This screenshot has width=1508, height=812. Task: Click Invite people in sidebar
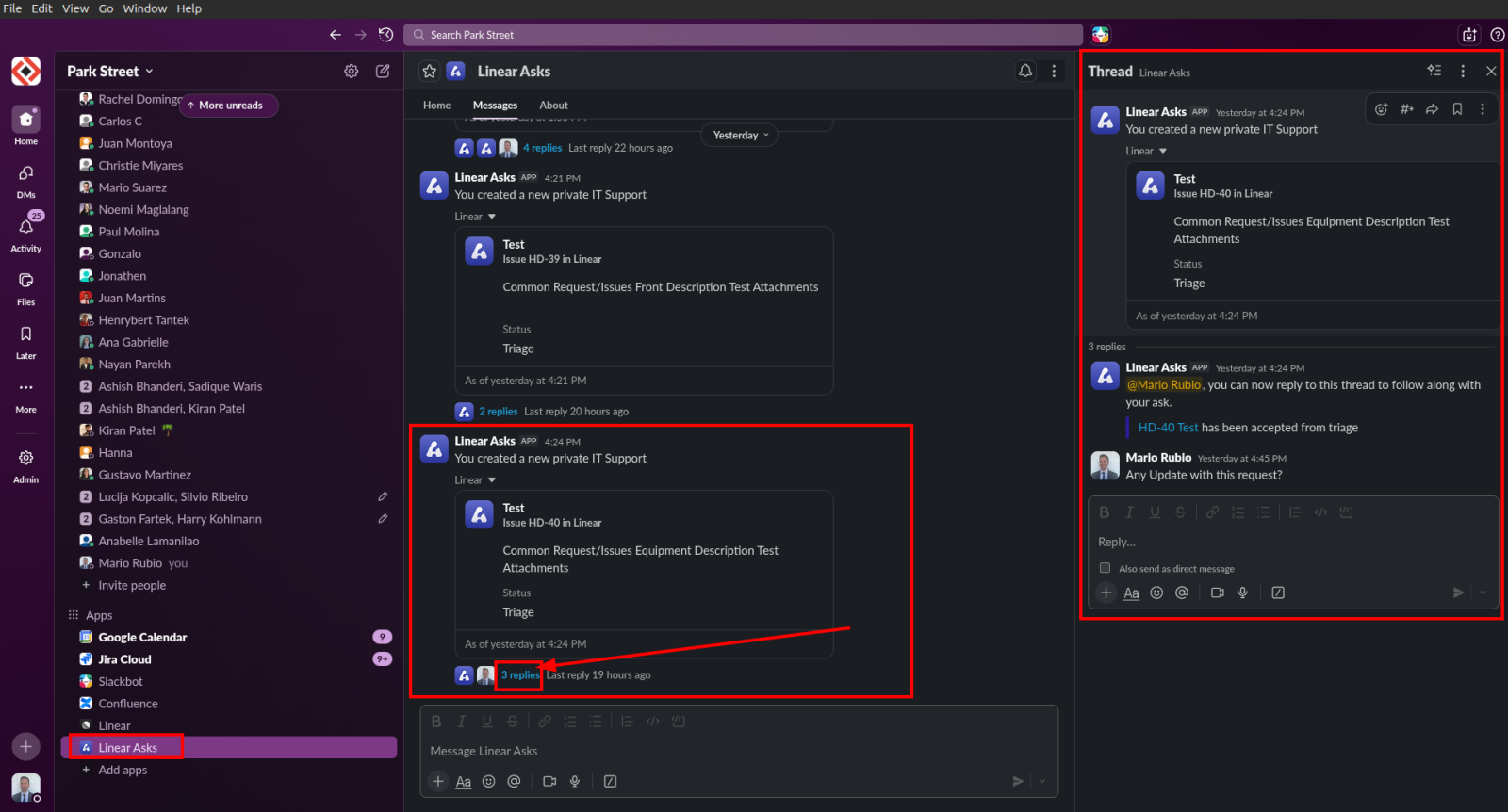pos(132,585)
